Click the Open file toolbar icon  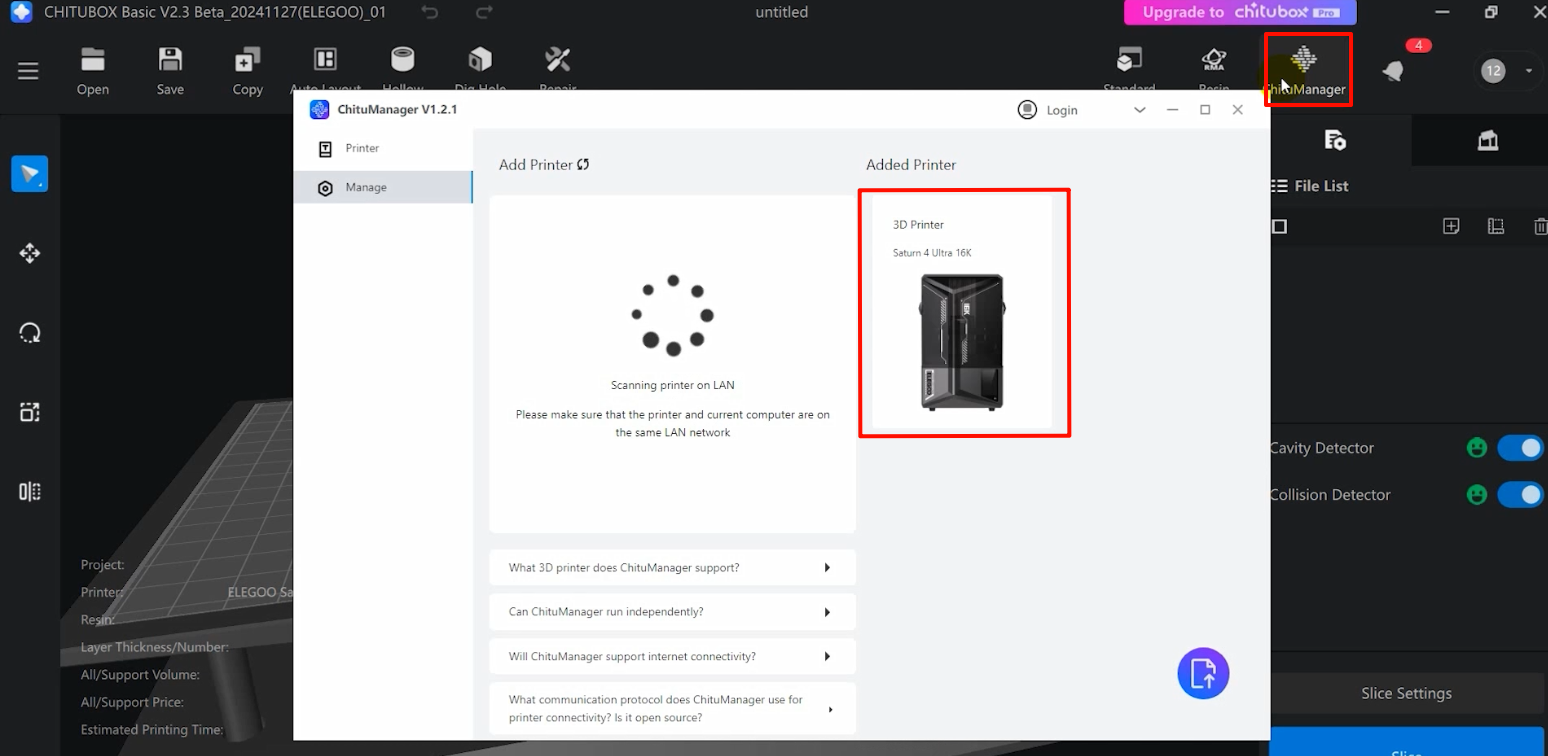[93, 70]
